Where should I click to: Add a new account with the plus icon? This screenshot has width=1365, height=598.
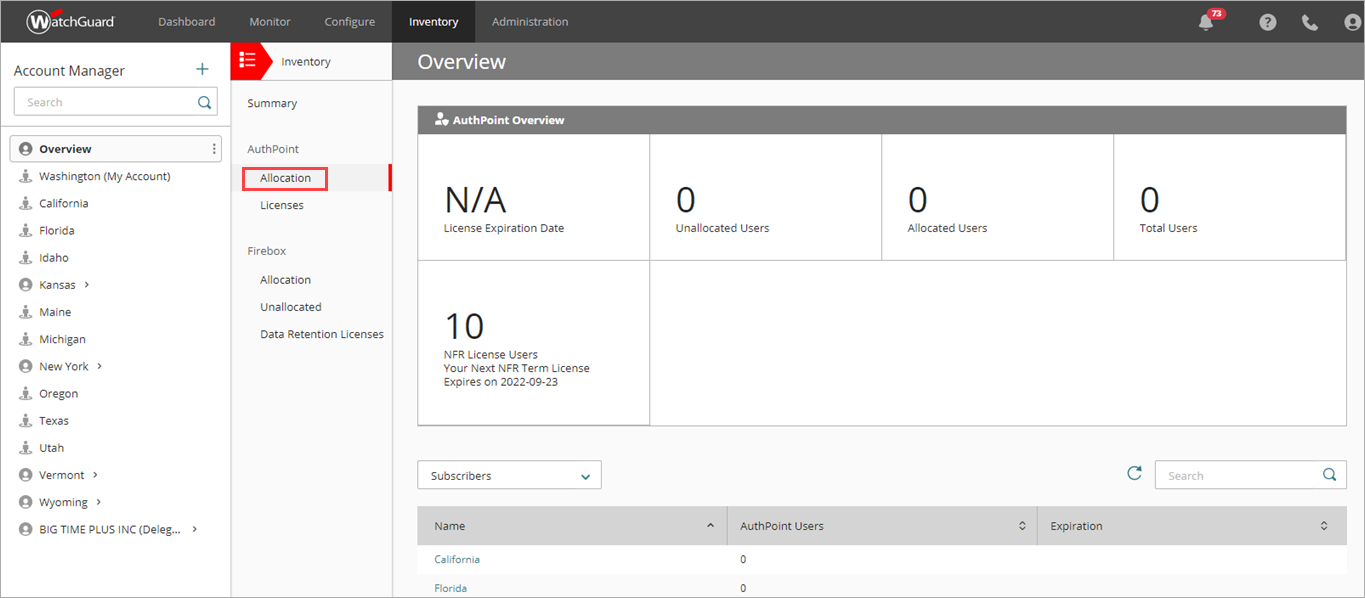202,68
